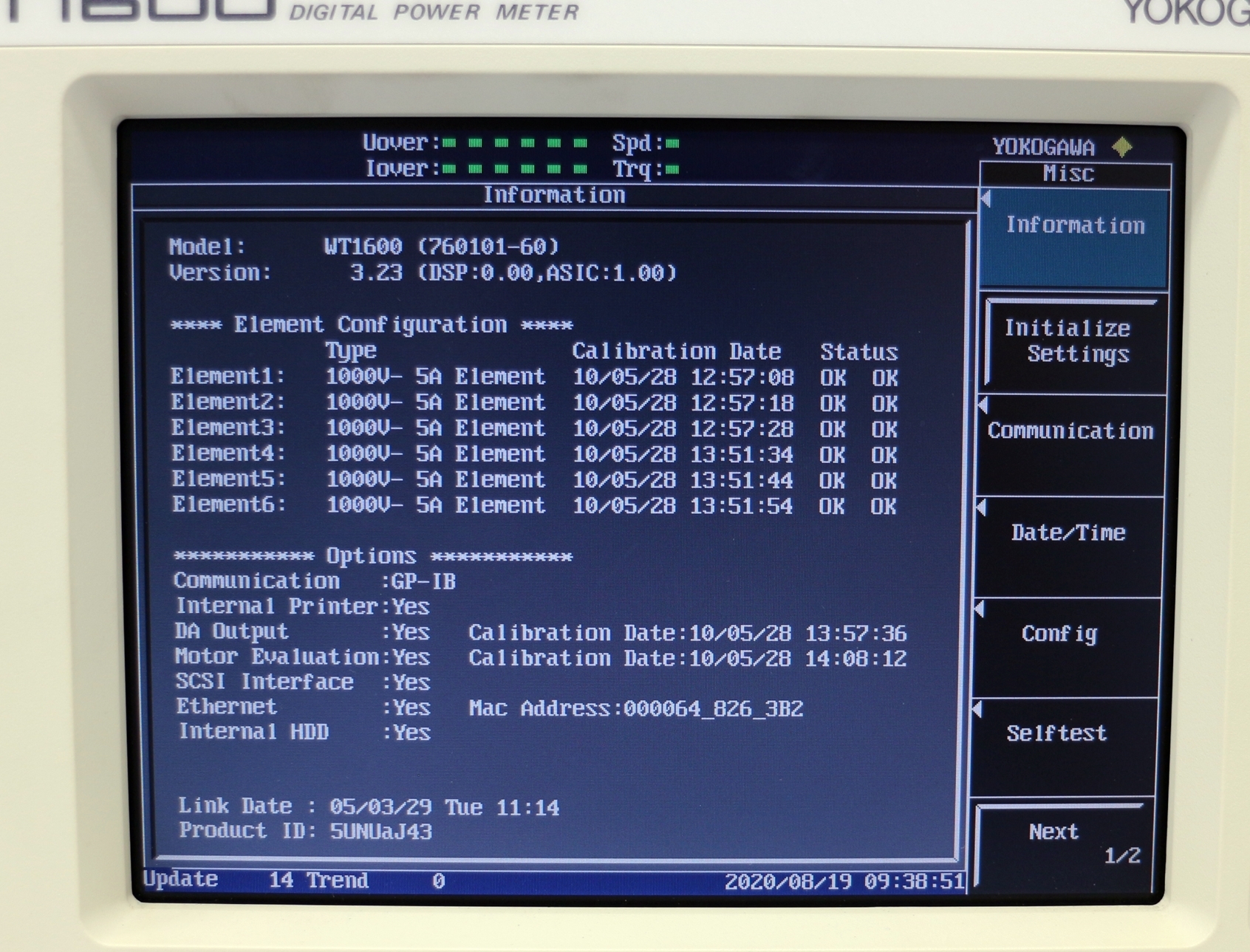Click the SCSI Interface option row

click(303, 682)
